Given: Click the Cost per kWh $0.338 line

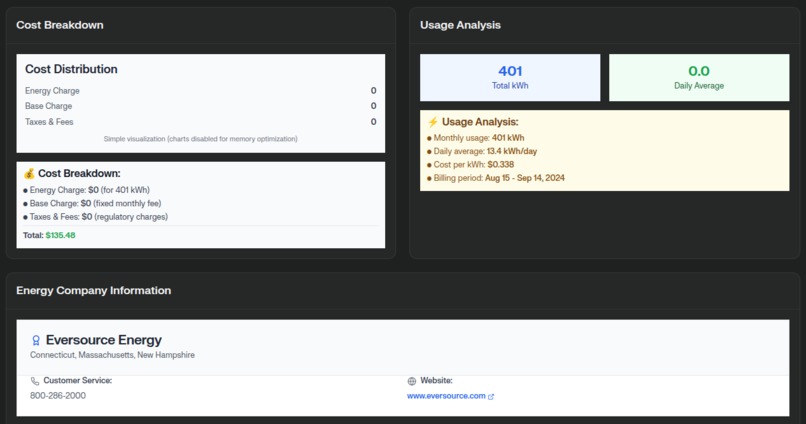Looking at the screenshot, I should (x=470, y=164).
